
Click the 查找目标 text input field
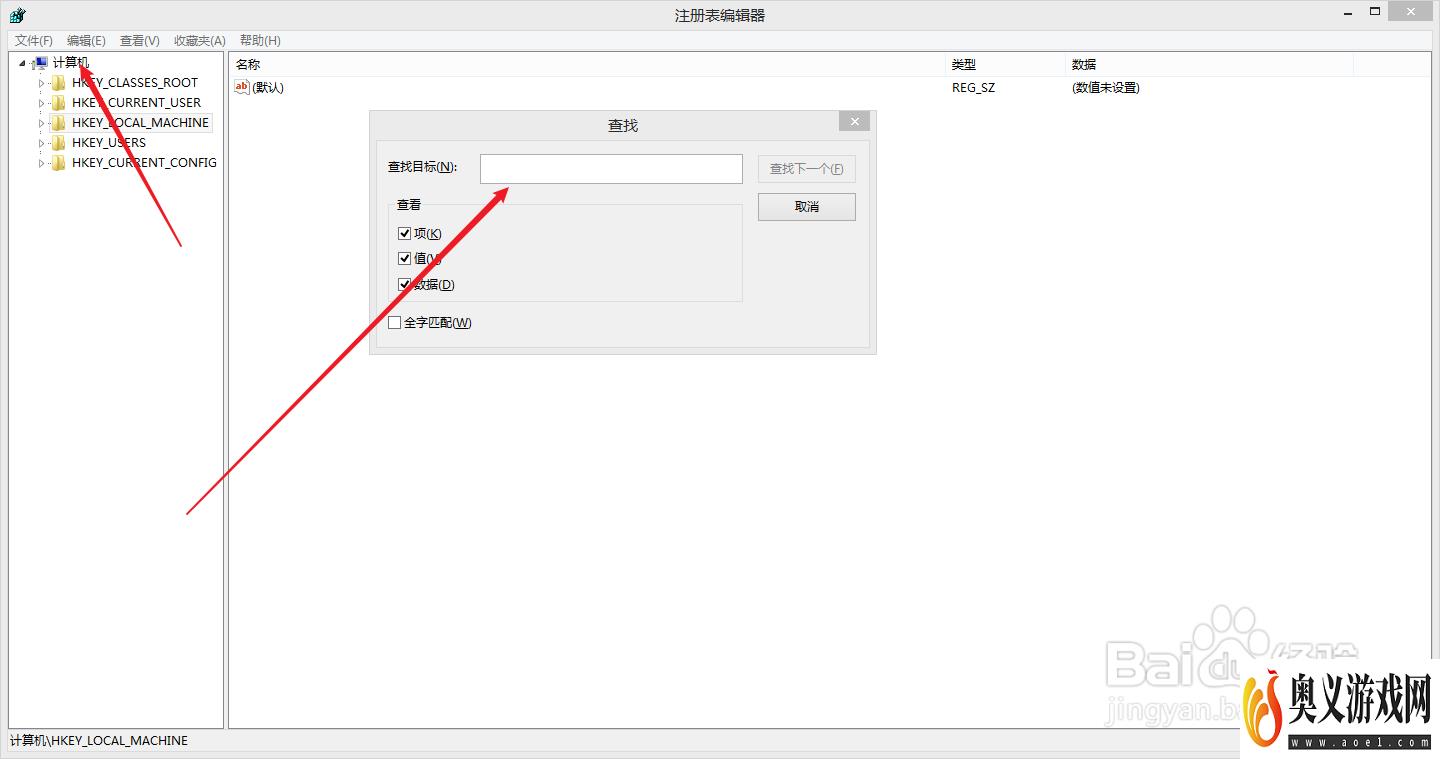click(x=611, y=169)
